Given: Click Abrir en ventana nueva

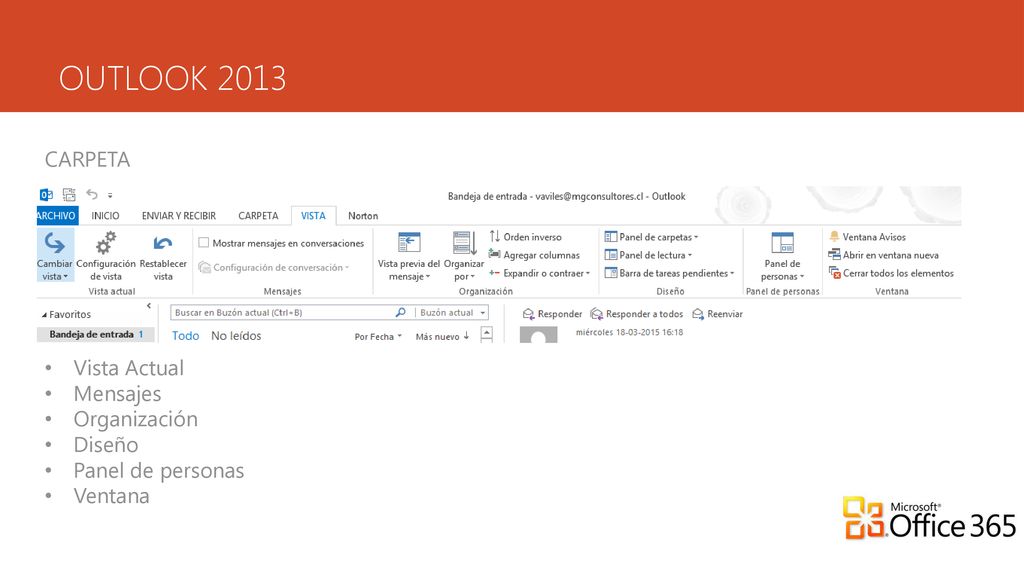Looking at the screenshot, I should tap(884, 255).
